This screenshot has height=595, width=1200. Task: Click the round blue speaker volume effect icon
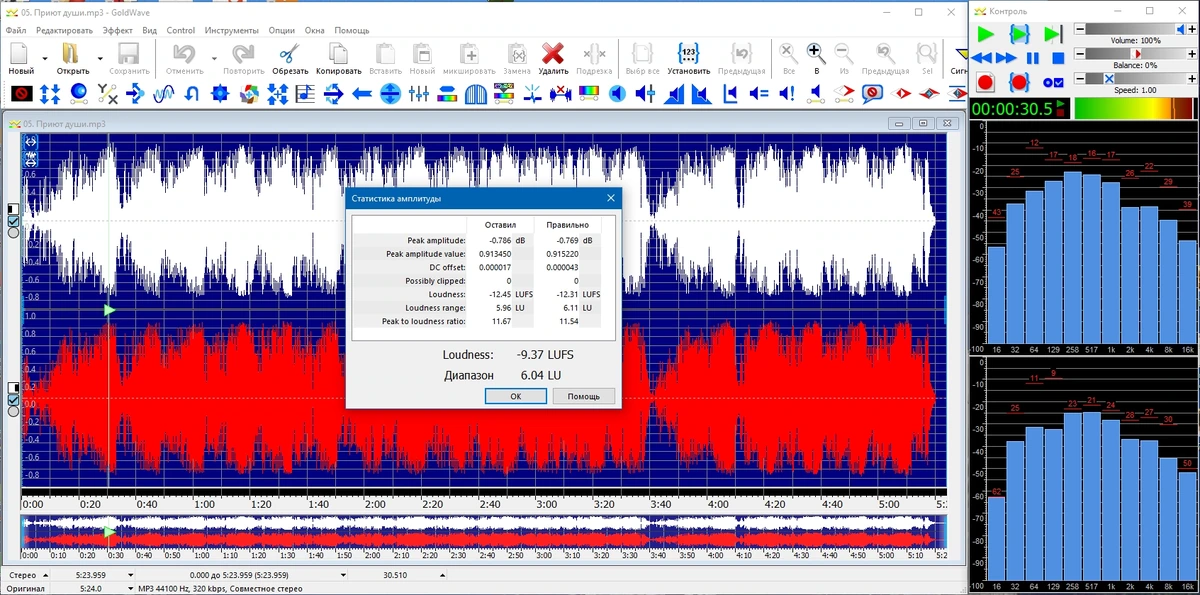pyautogui.click(x=617, y=94)
